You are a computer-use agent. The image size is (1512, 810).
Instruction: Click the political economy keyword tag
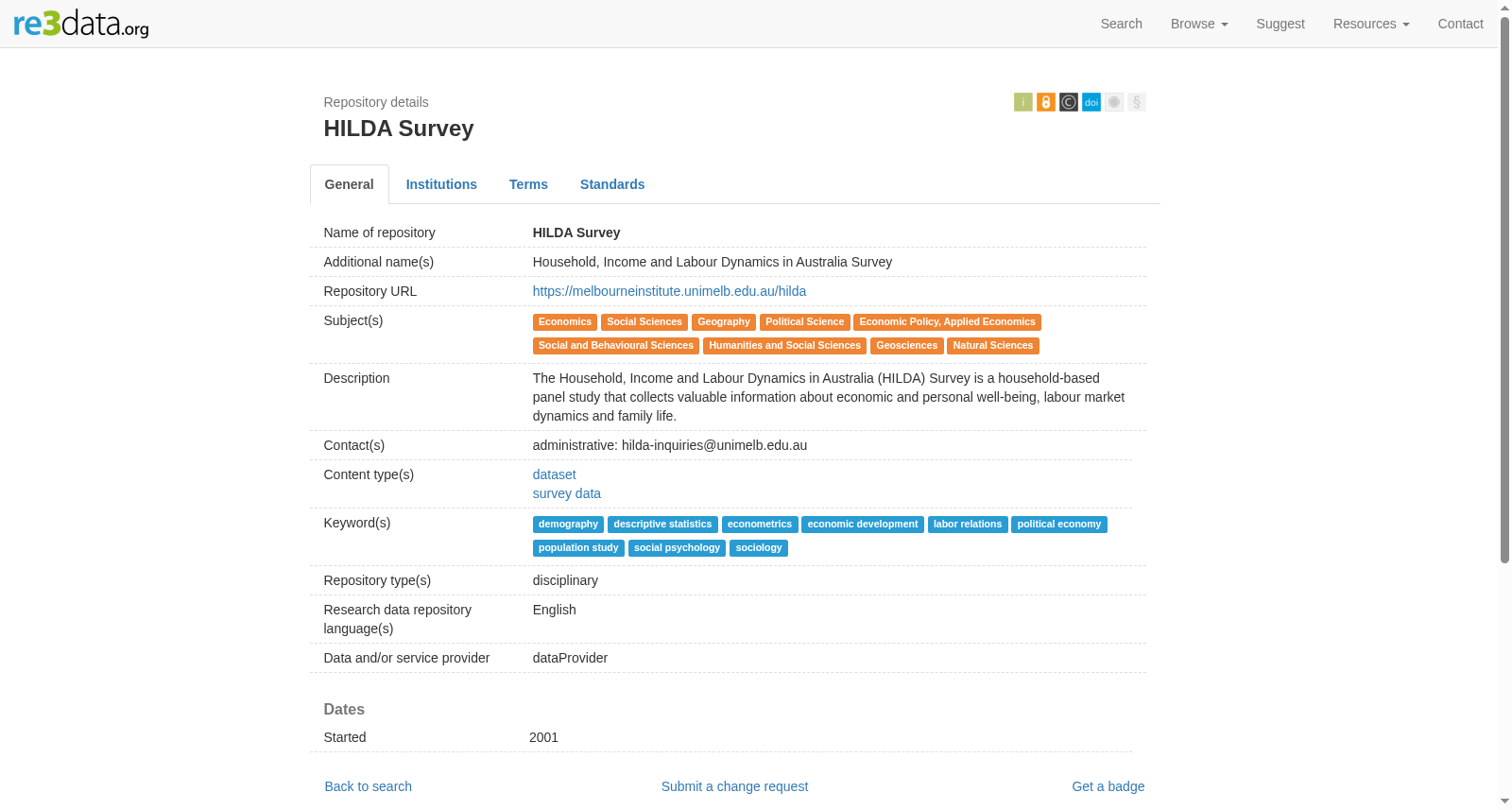click(1058, 525)
